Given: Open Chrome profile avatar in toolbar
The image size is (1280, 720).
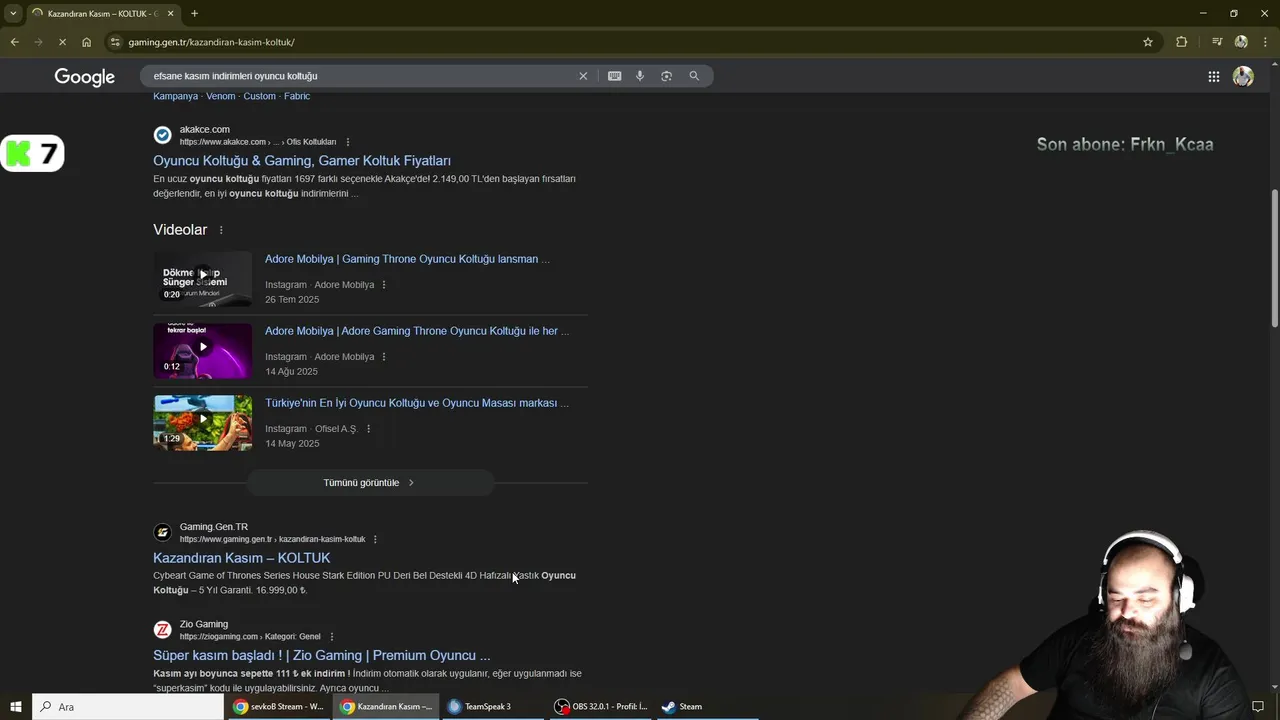Looking at the screenshot, I should click(1241, 42).
